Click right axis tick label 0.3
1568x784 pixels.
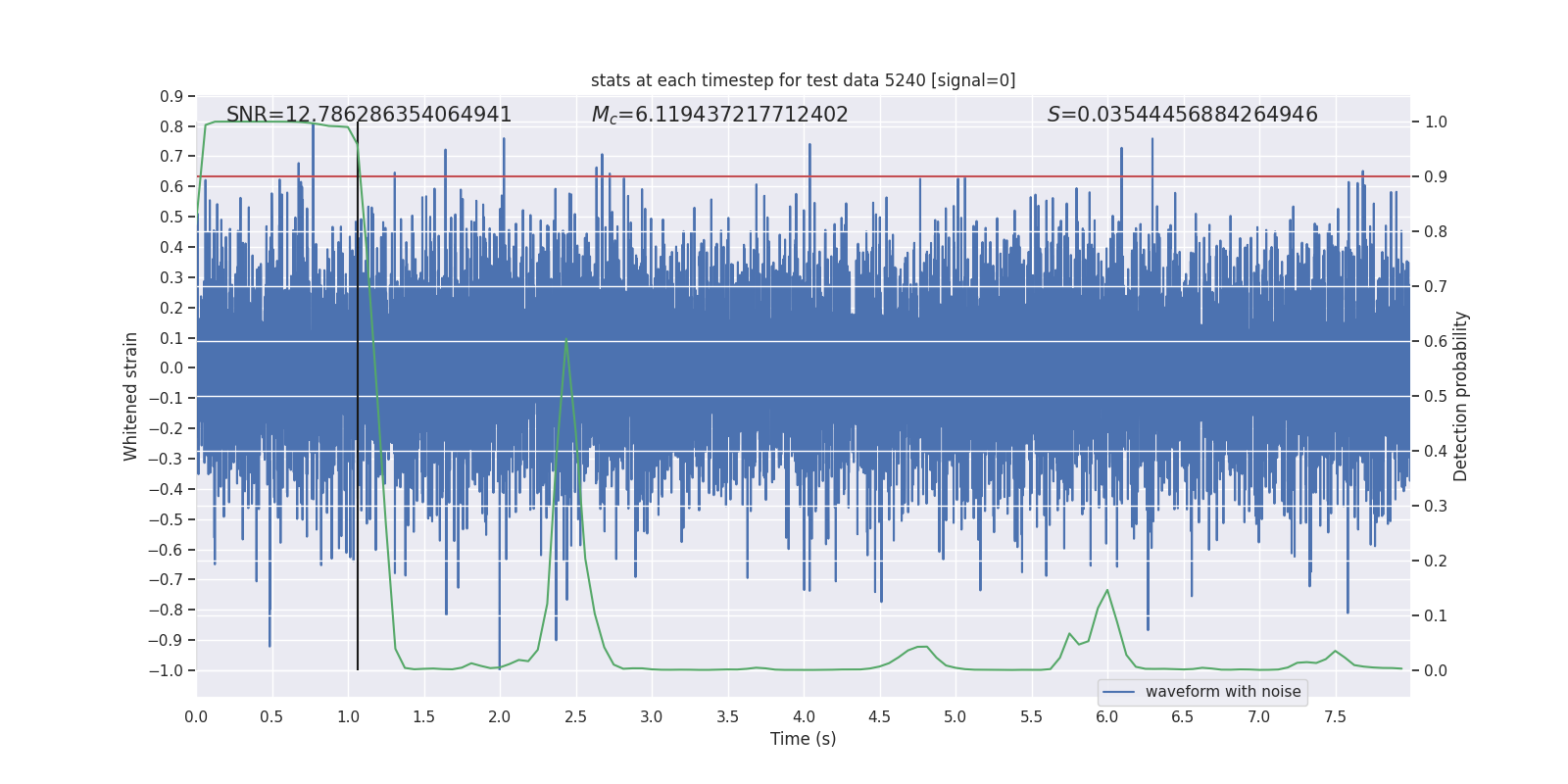pyautogui.click(x=1436, y=507)
